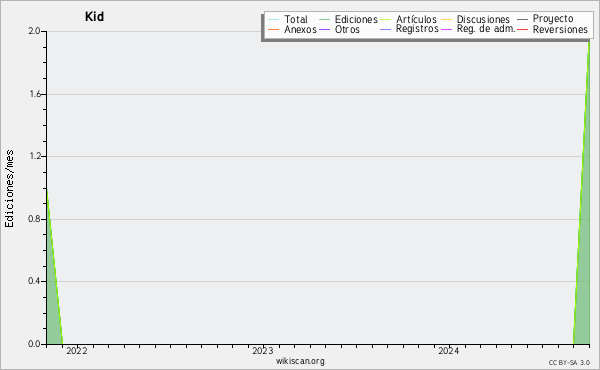
Task: Click the 0.8 y-axis value
Action: (35, 219)
